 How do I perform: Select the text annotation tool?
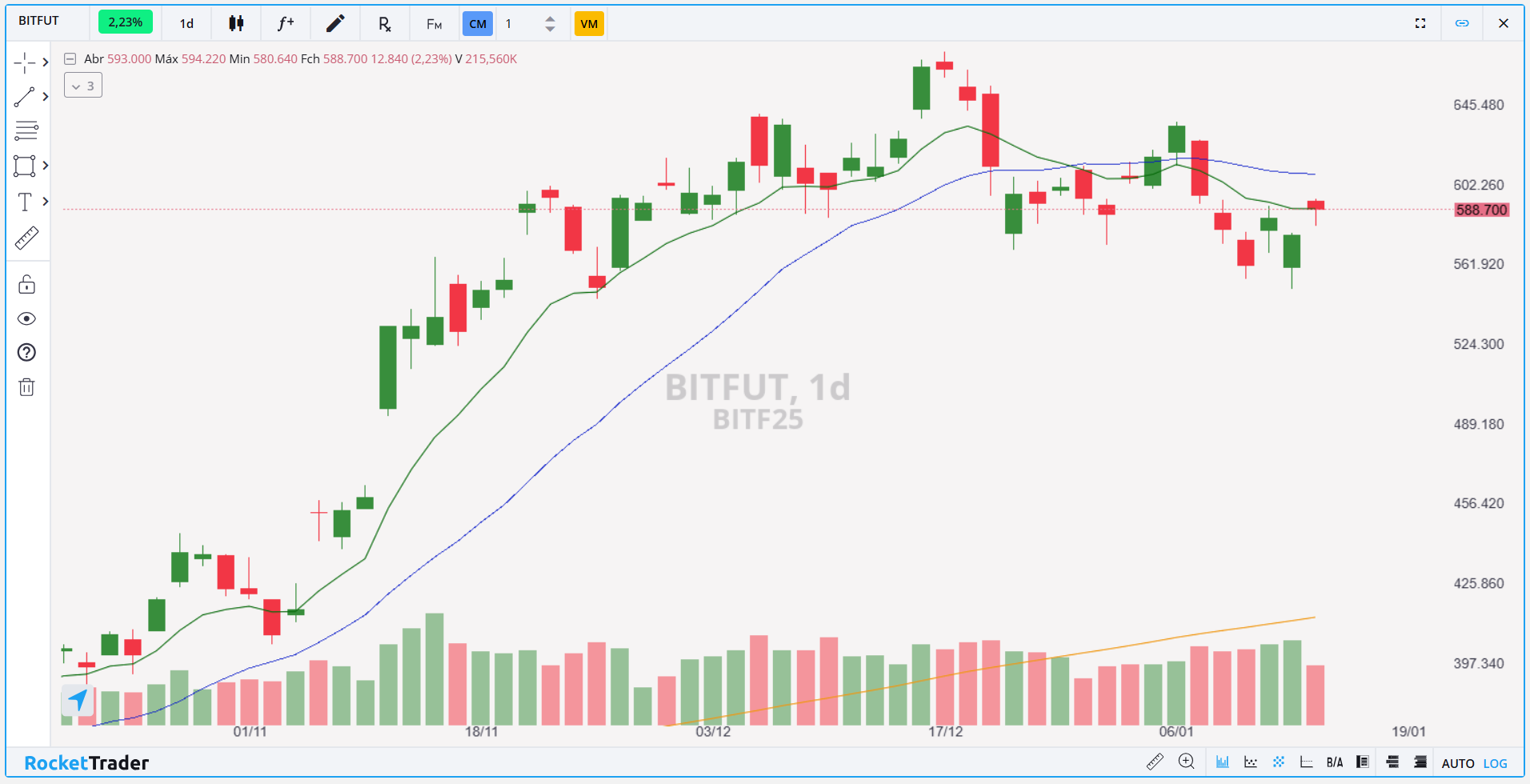coord(25,202)
